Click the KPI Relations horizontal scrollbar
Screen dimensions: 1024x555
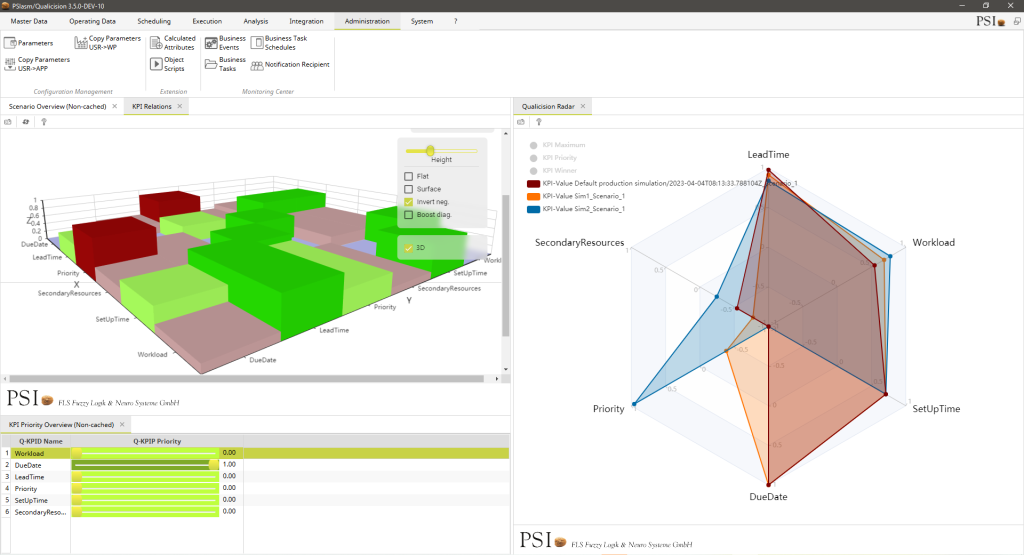click(246, 379)
